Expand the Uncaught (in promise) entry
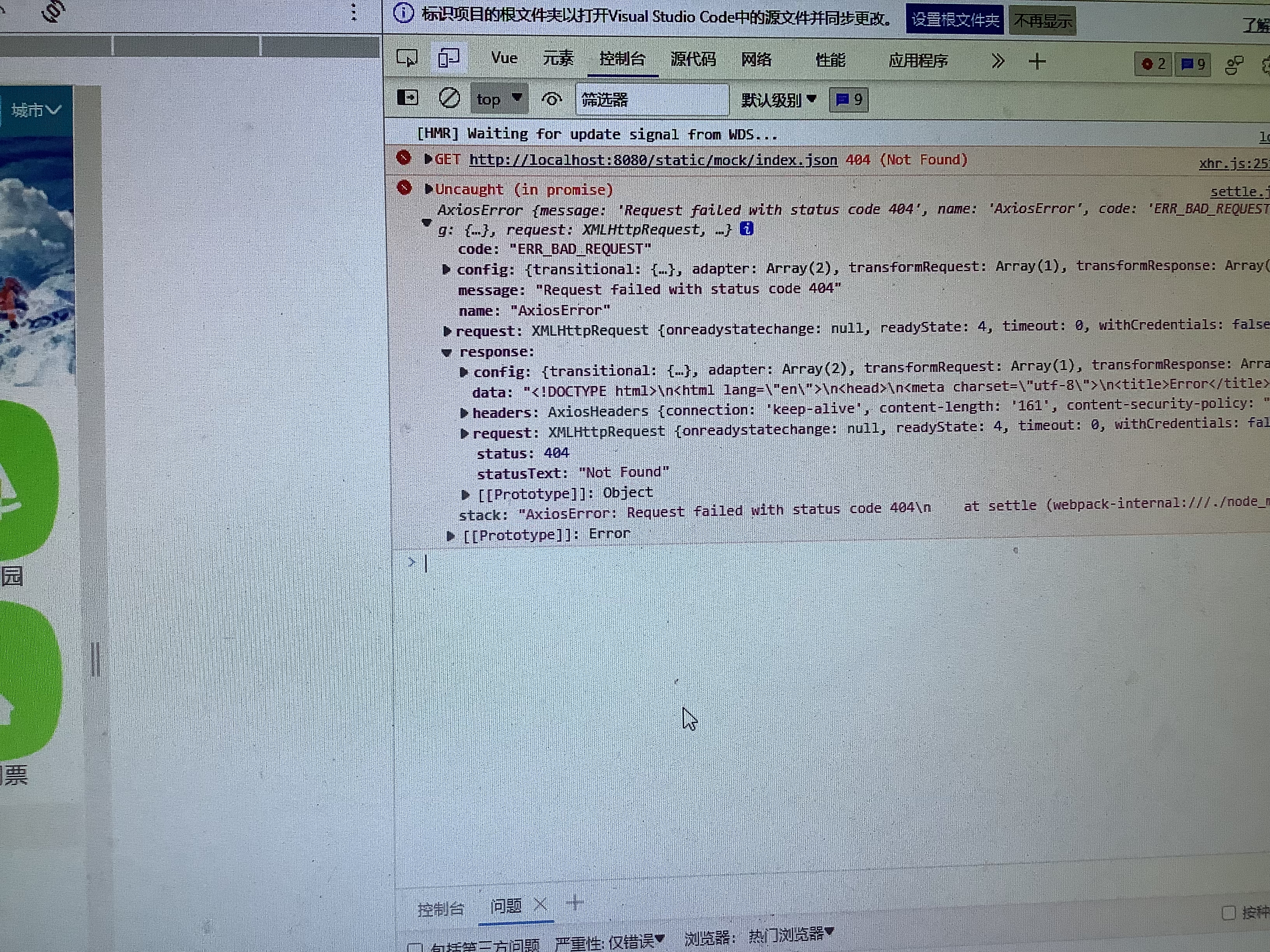 428,189
